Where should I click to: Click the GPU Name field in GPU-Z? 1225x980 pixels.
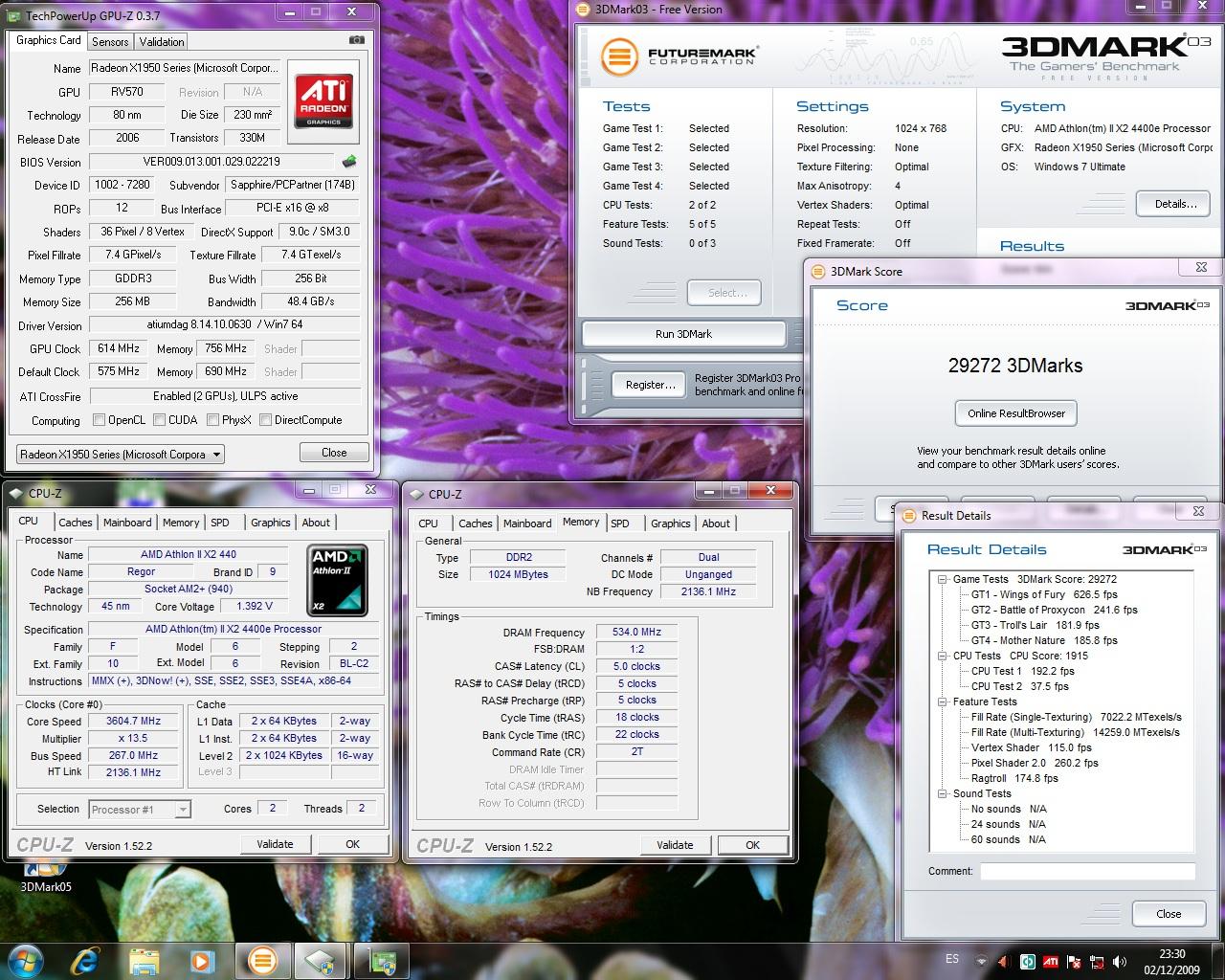tap(185, 68)
